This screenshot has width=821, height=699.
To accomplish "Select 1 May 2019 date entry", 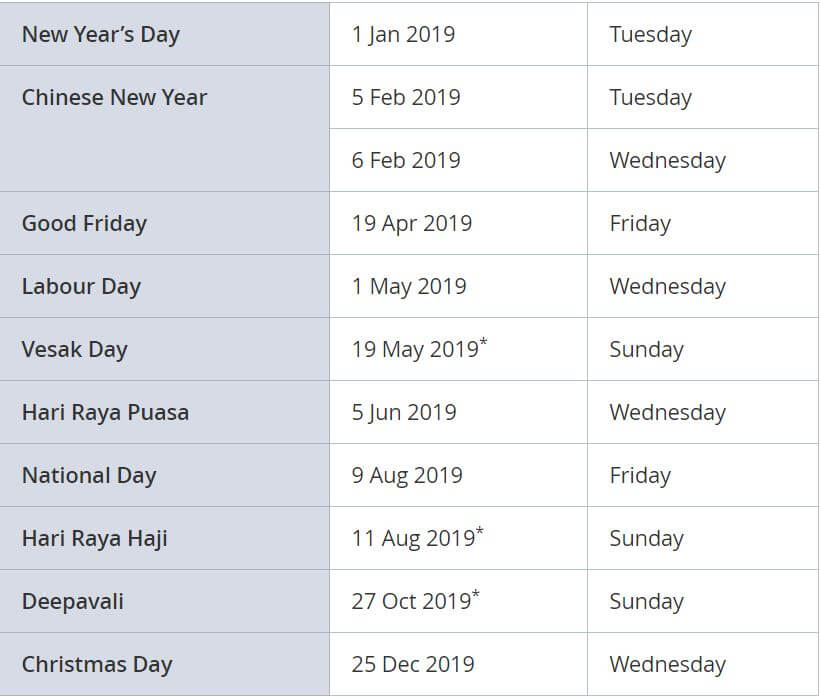I will click(409, 286).
